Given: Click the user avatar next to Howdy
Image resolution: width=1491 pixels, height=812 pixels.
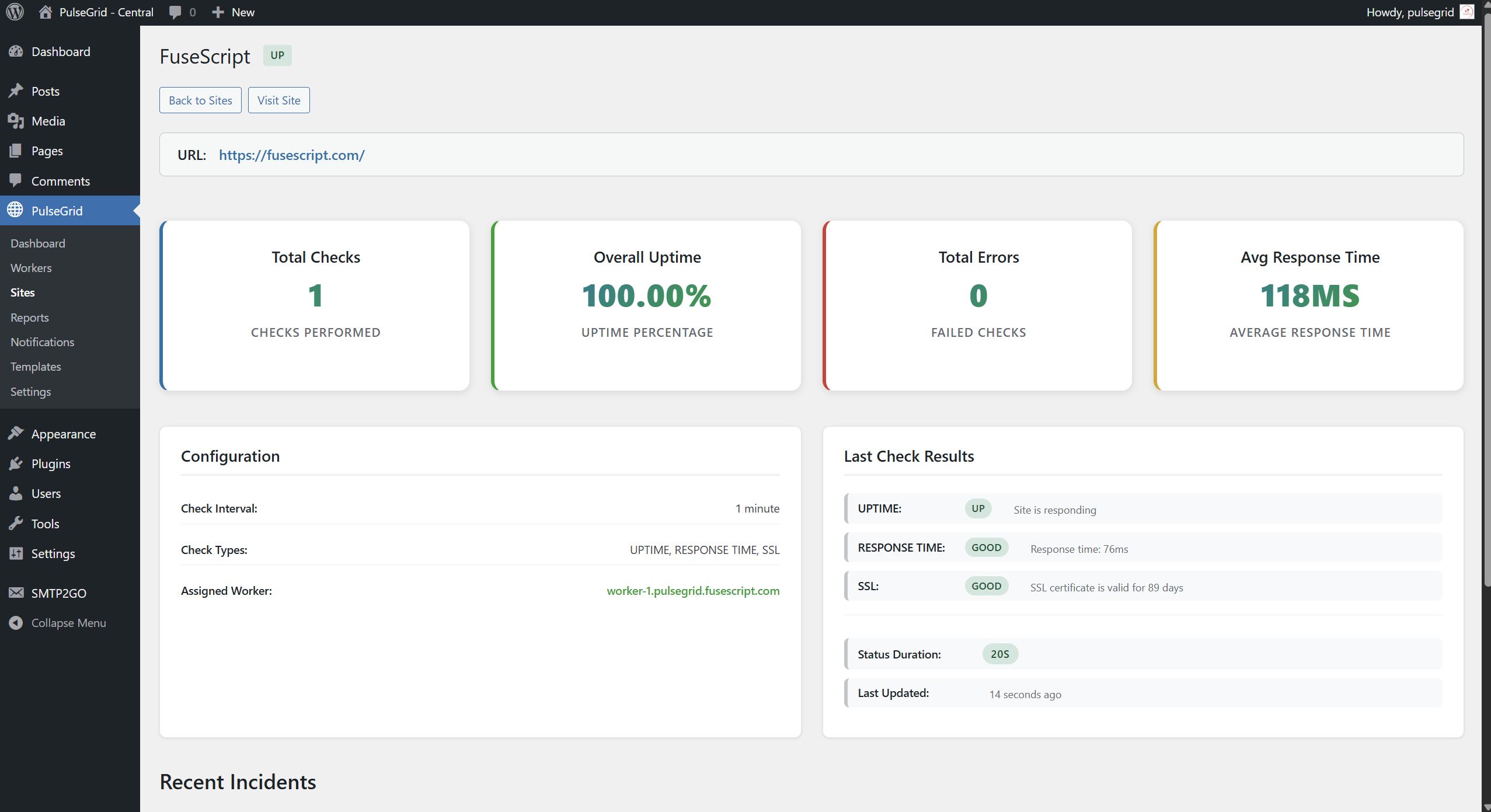Looking at the screenshot, I should (x=1466, y=12).
